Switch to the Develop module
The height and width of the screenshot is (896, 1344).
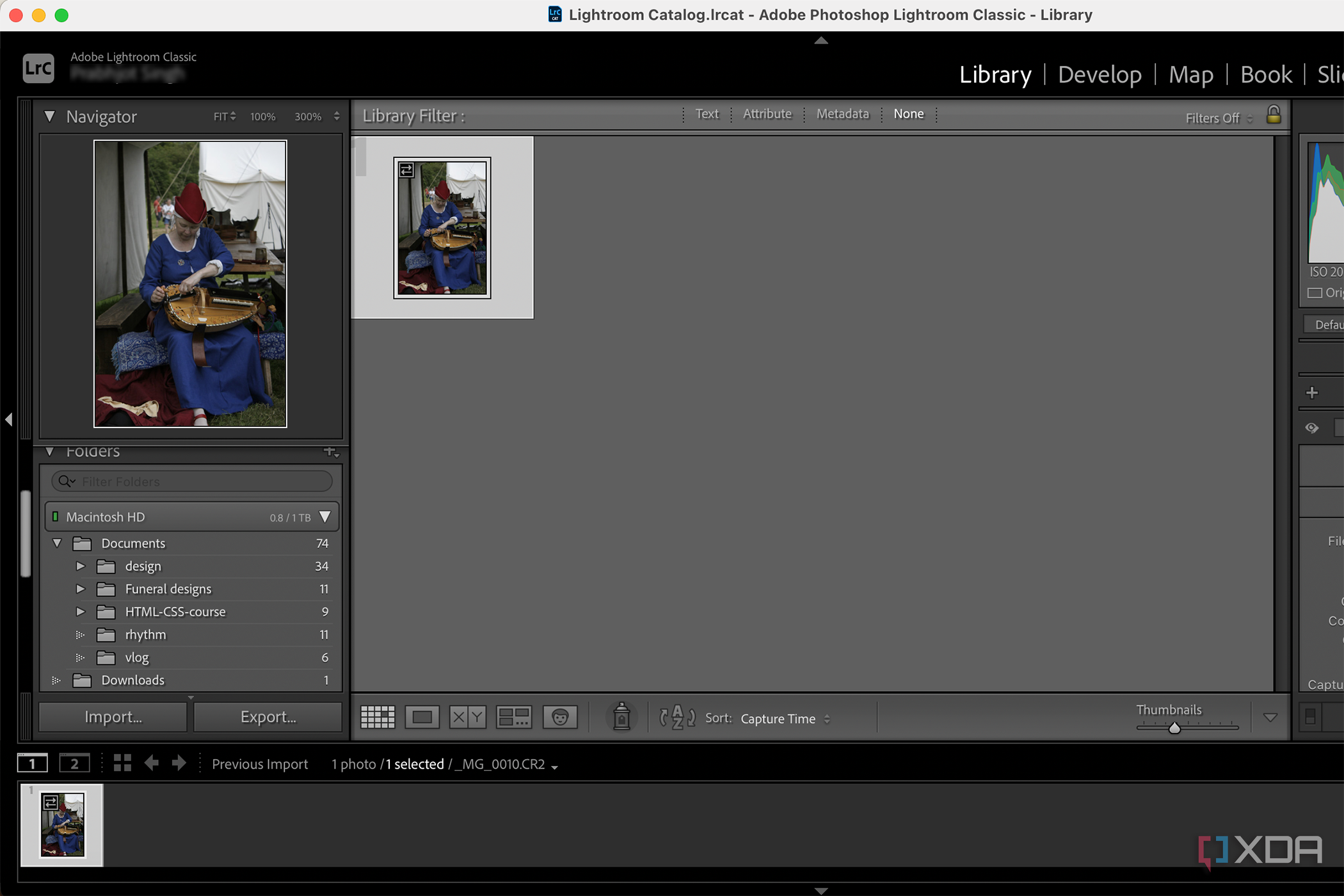click(x=1100, y=74)
